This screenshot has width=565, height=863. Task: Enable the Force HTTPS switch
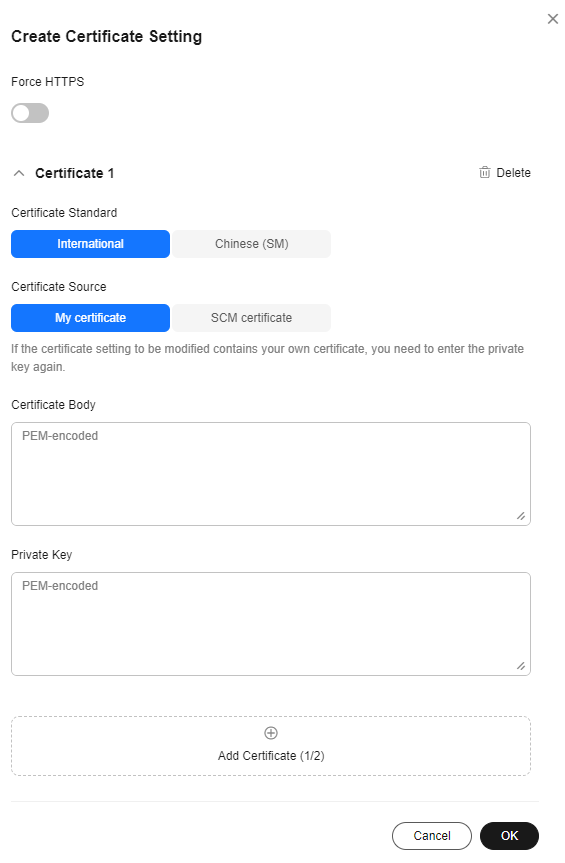30,113
